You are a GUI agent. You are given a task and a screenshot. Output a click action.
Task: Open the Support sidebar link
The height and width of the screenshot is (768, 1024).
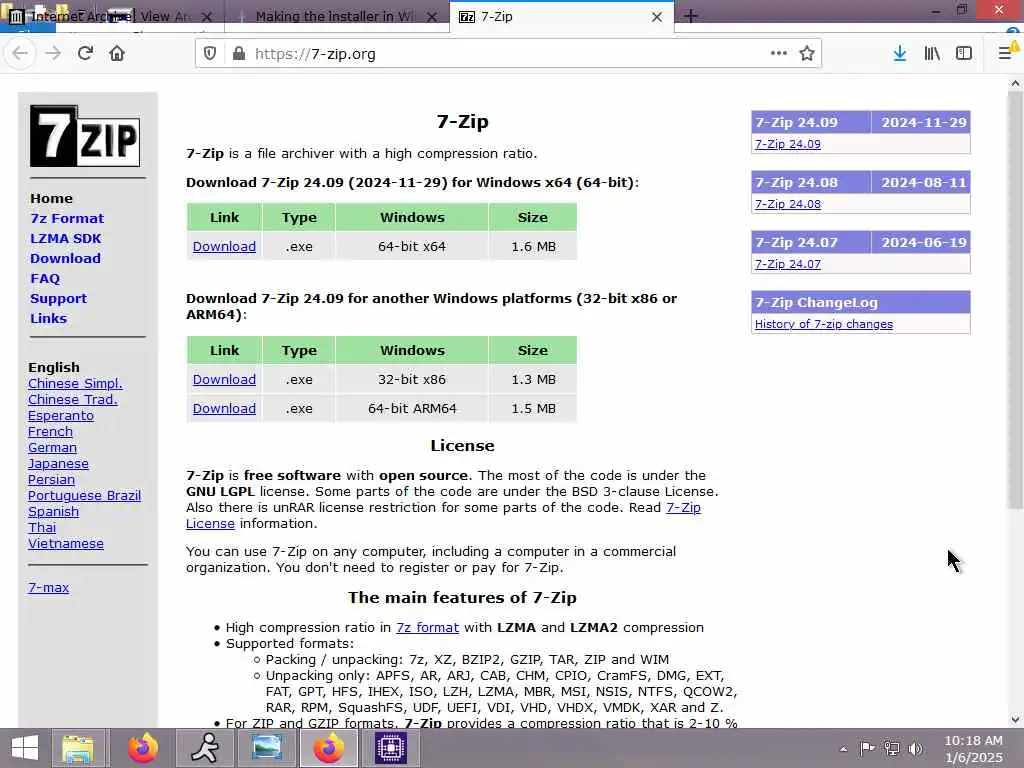(58, 298)
